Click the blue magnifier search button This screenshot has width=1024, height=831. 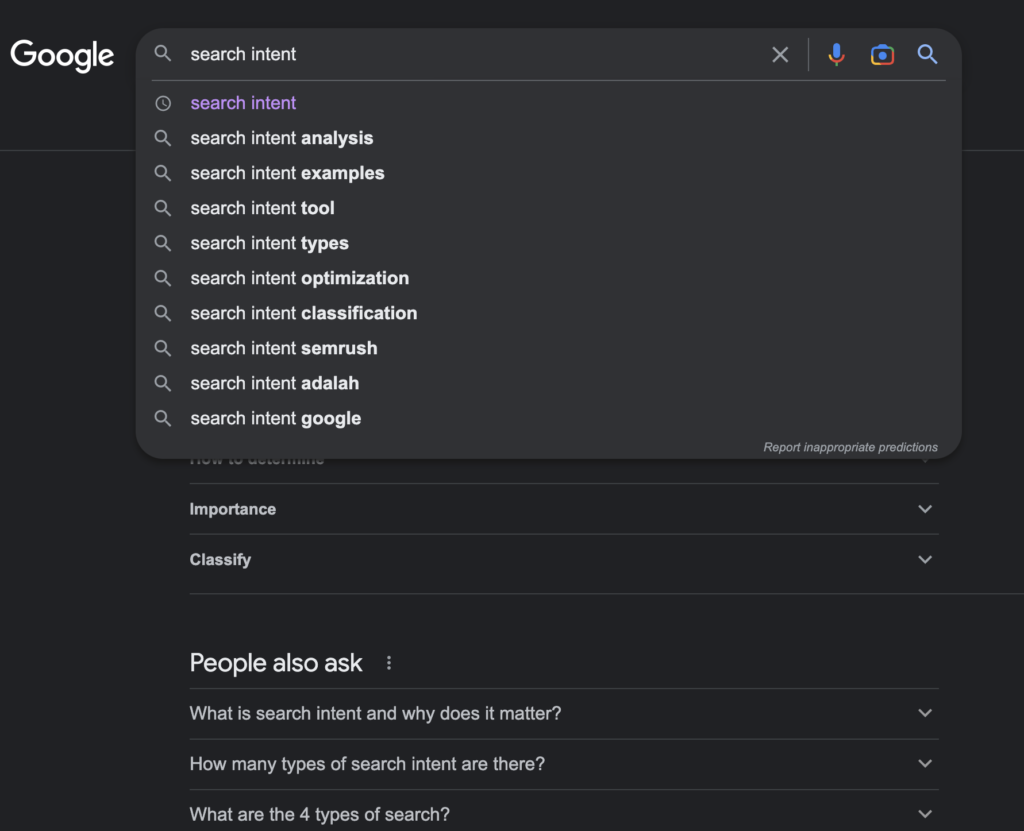(927, 55)
